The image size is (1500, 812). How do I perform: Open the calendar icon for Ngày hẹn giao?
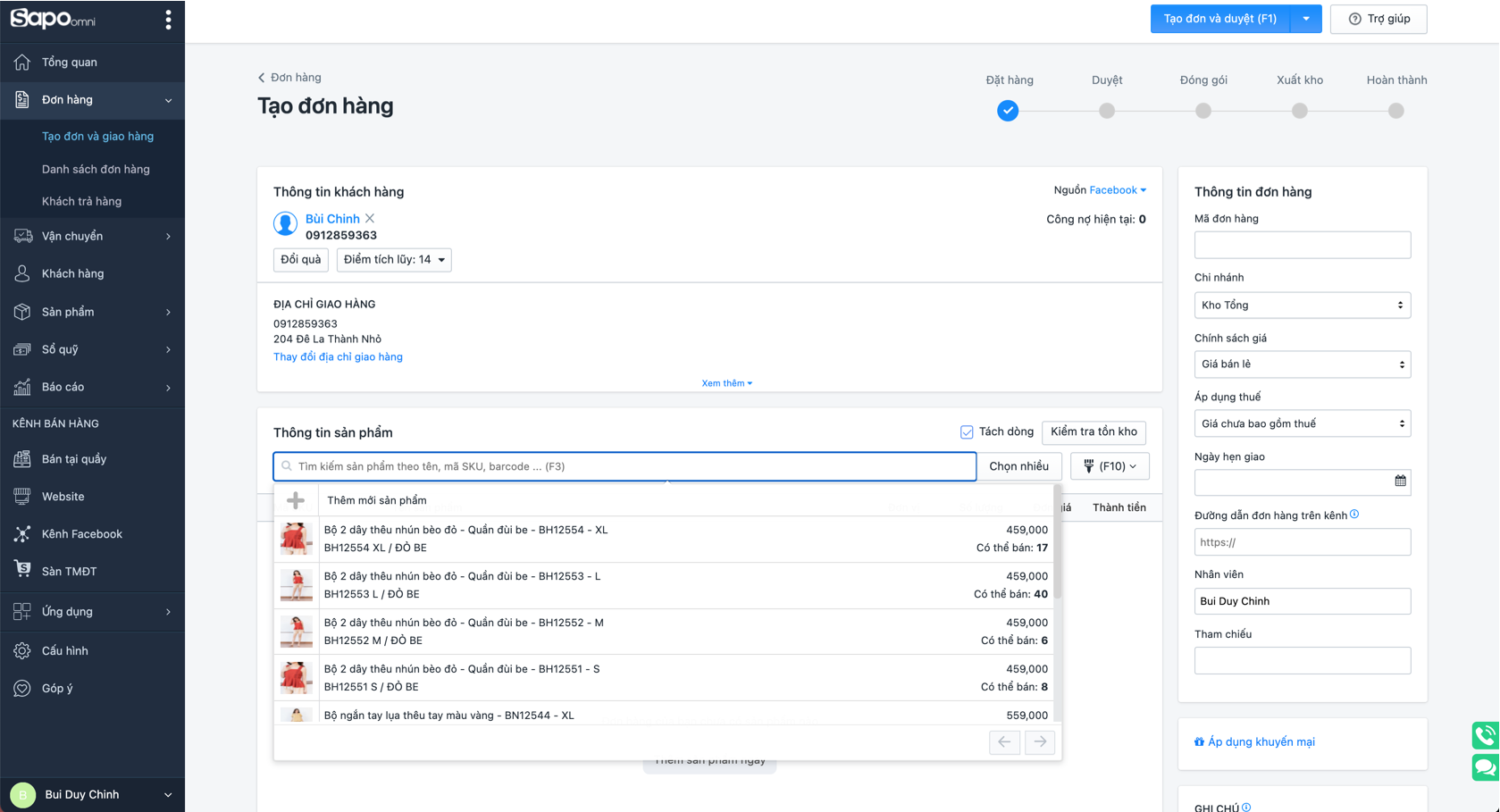1400,481
